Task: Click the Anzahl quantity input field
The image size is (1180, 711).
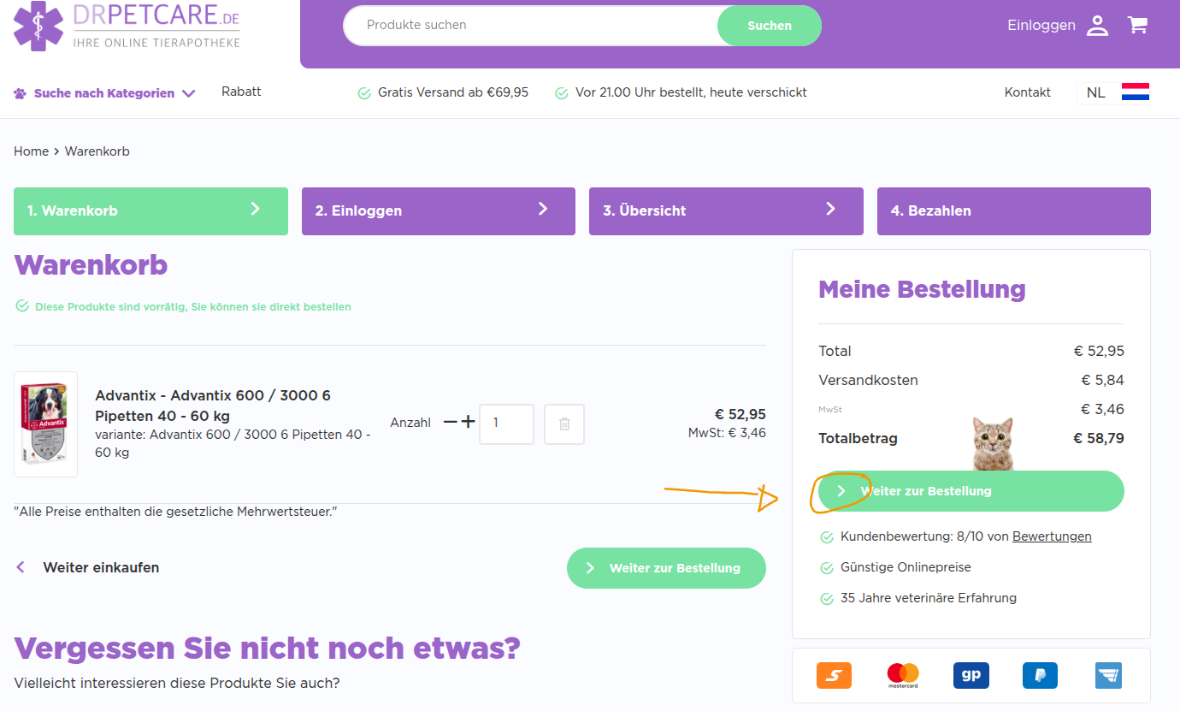Action: 506,424
